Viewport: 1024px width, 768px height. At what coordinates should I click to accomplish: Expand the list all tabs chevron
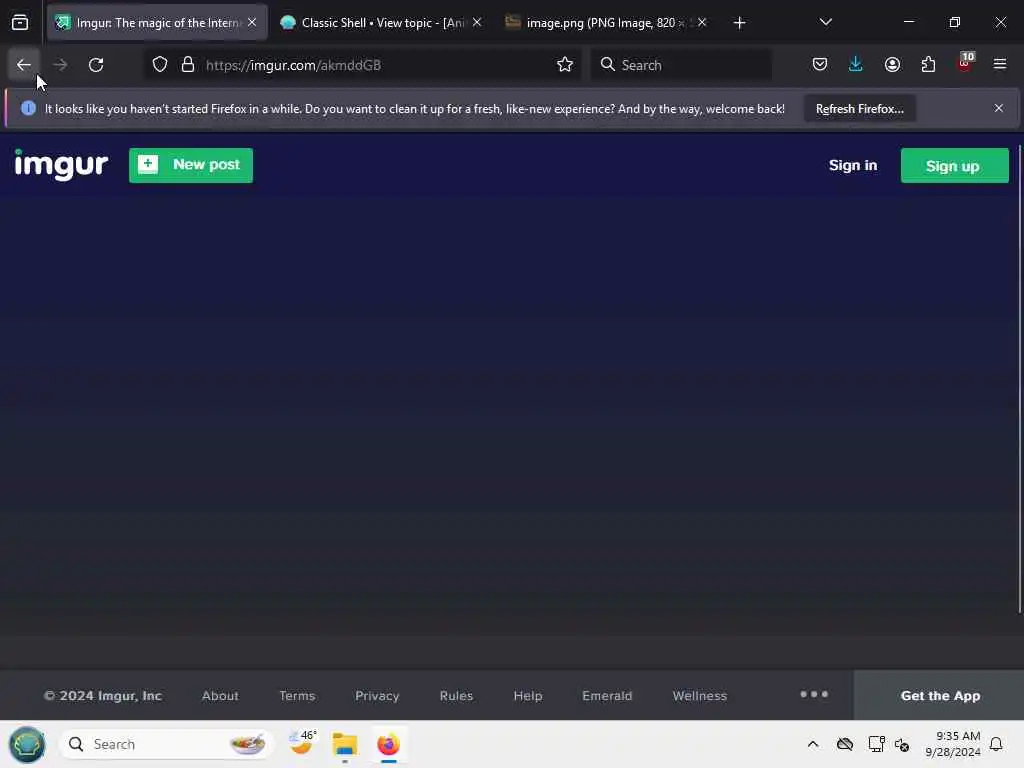pyautogui.click(x=825, y=22)
